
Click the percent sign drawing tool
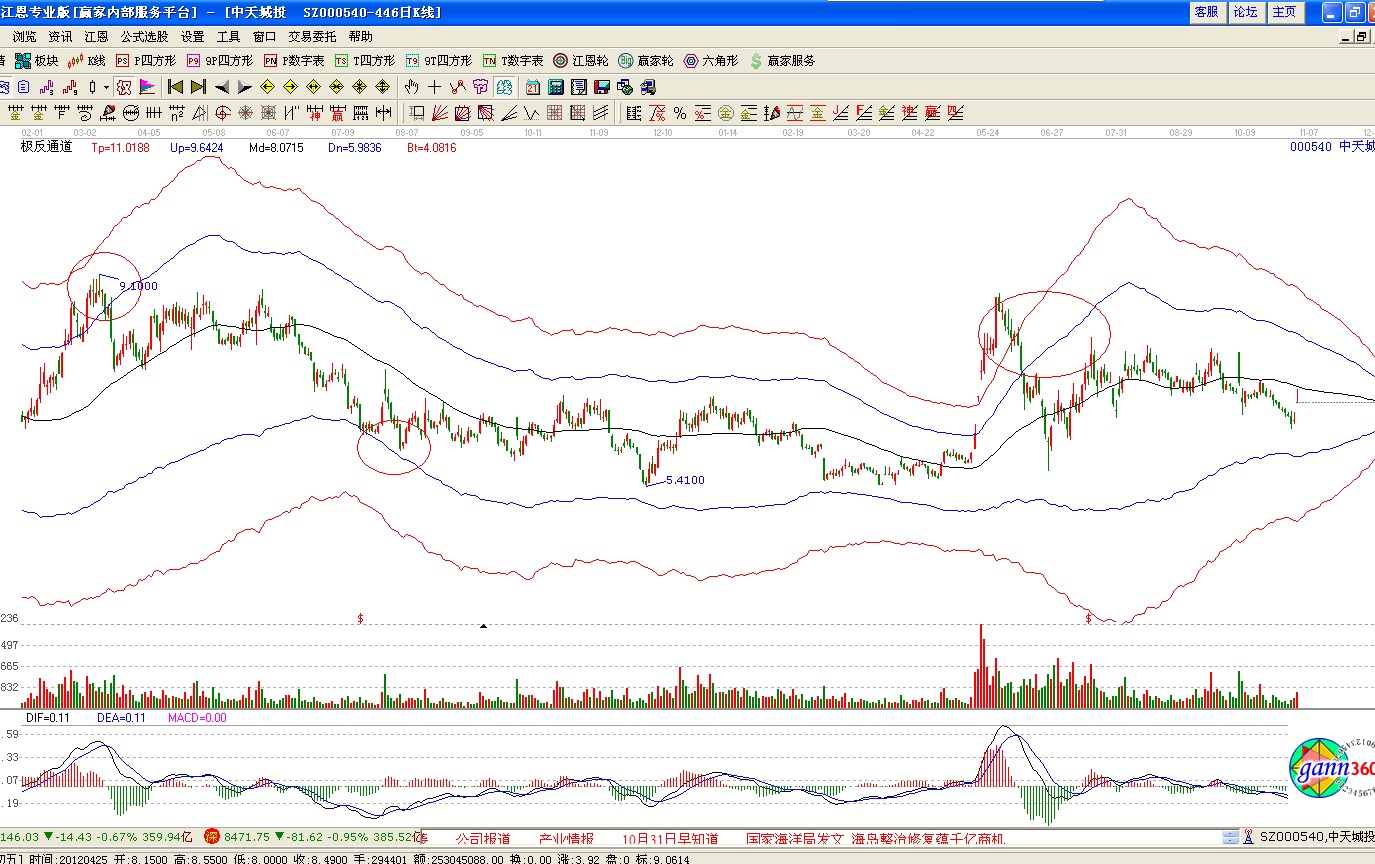[x=679, y=112]
